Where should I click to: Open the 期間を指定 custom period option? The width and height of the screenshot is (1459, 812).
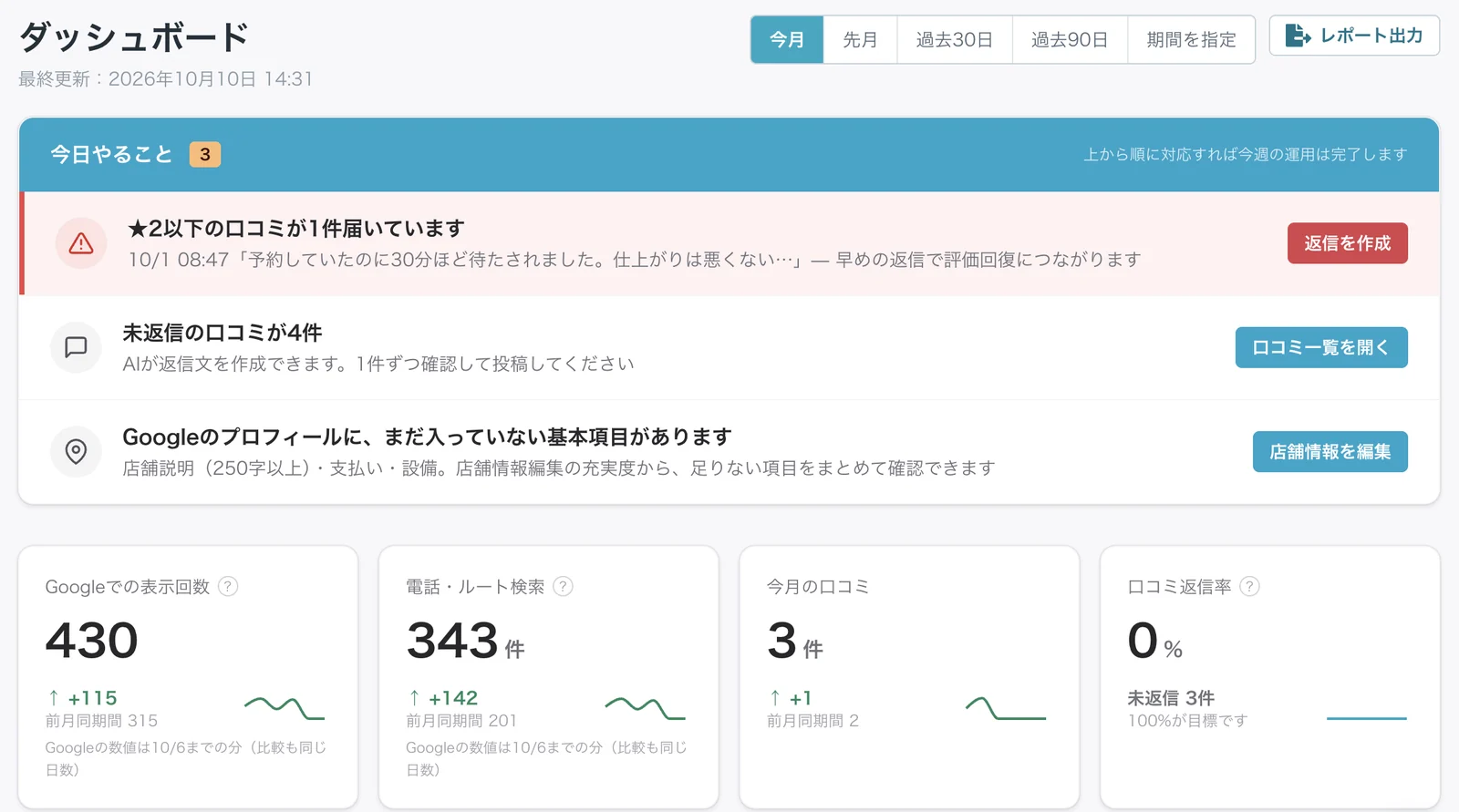click(x=1191, y=39)
